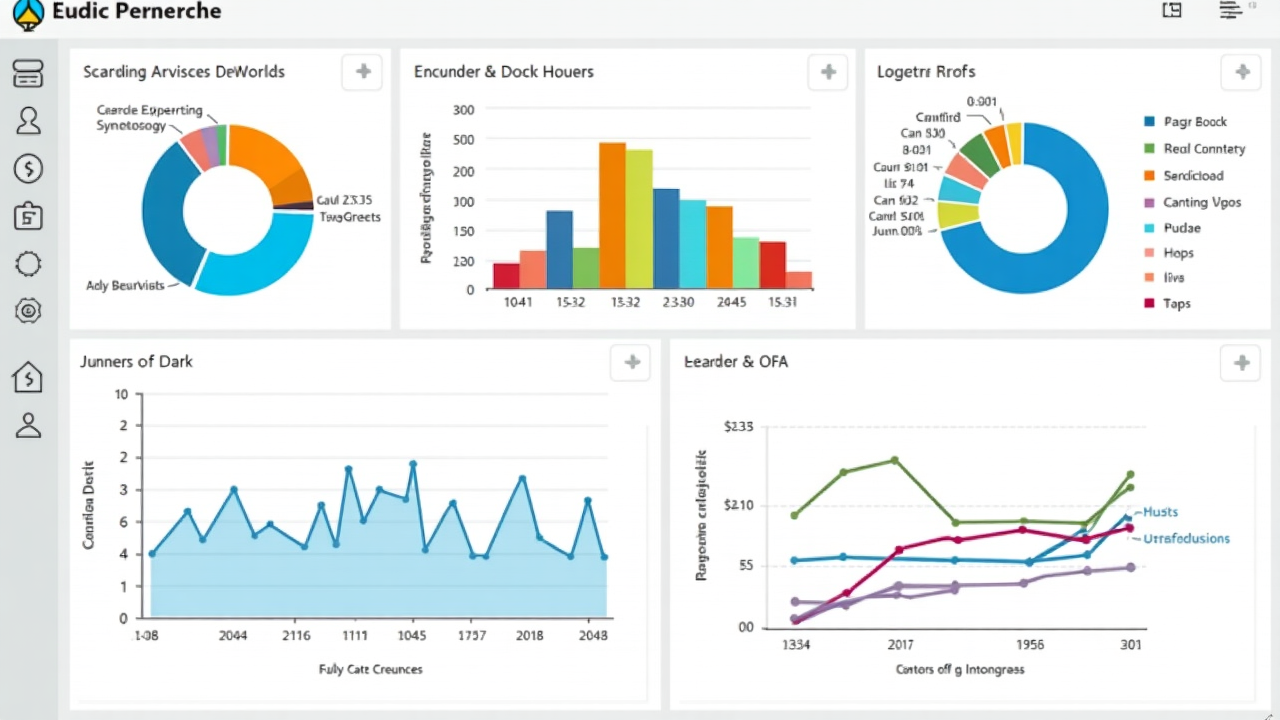The image size is (1280, 720).
Task: Open the list menu icon top right
Action: tap(1230, 11)
